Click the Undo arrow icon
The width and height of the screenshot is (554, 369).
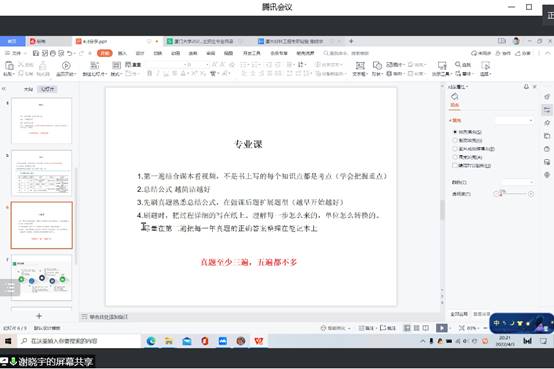click(70, 53)
